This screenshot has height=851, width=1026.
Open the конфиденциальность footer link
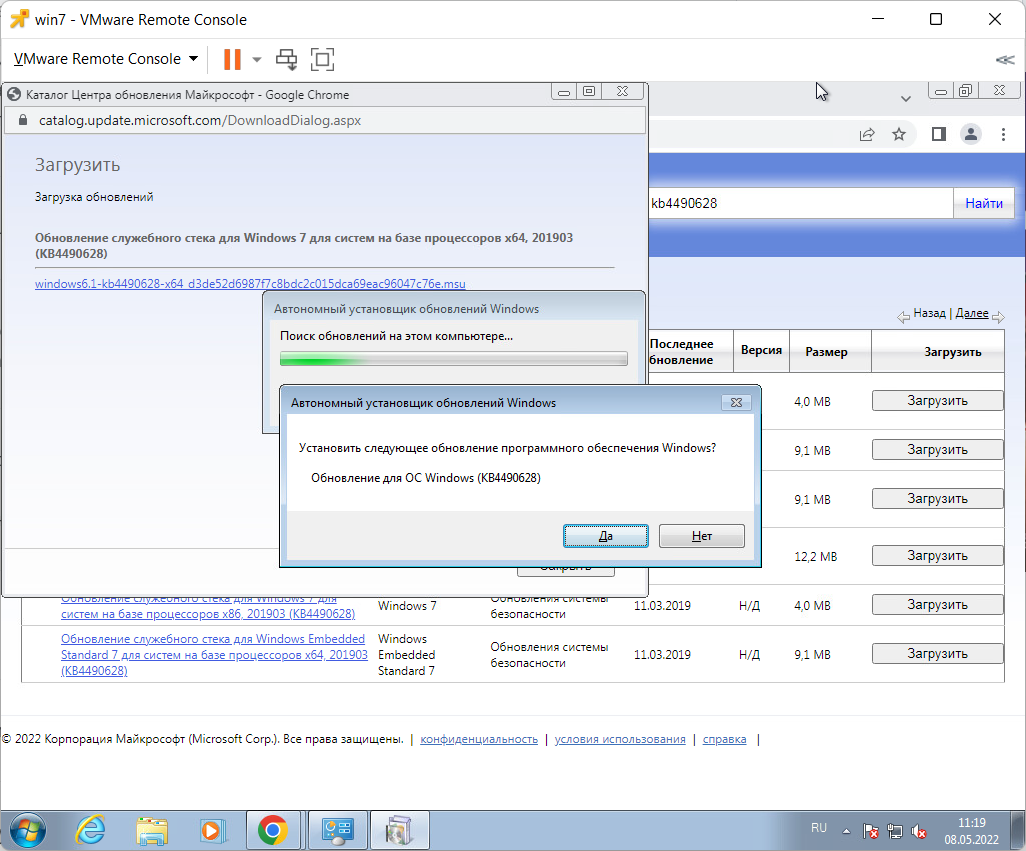pos(479,739)
